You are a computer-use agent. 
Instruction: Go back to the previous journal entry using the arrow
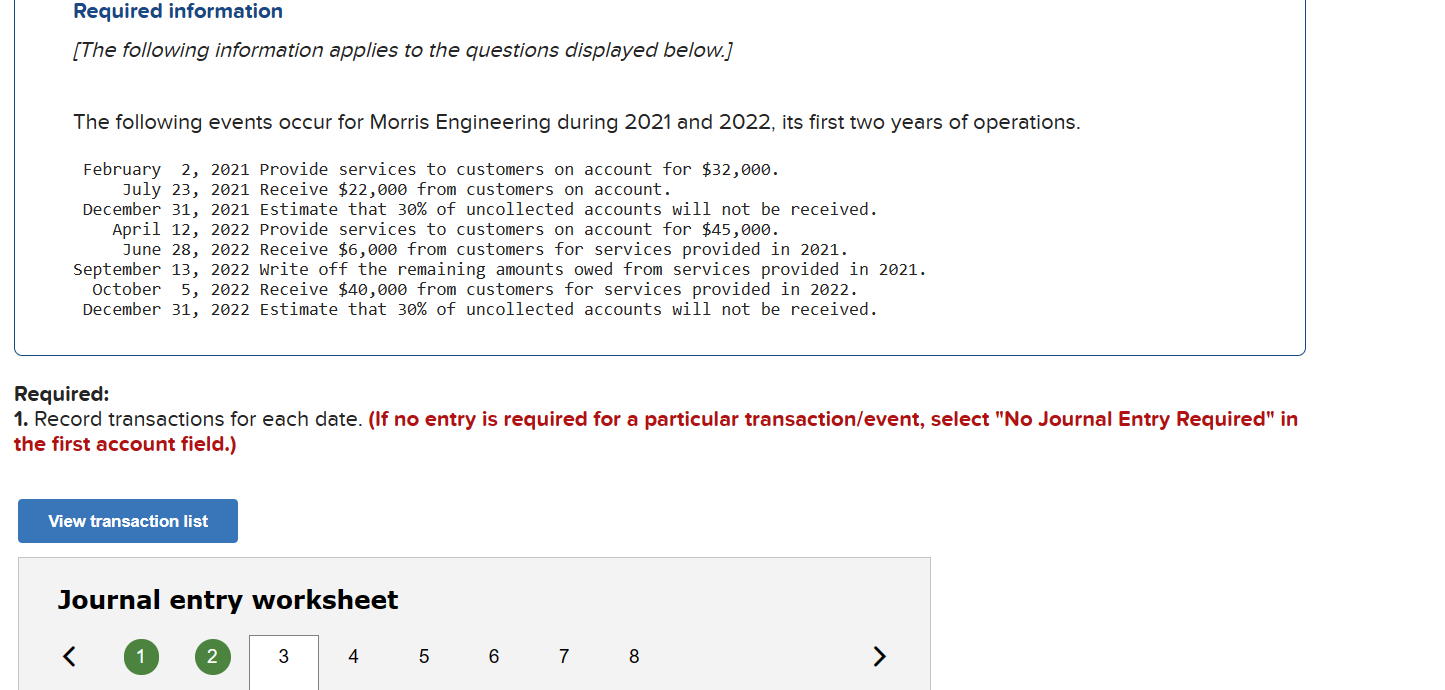tap(69, 657)
